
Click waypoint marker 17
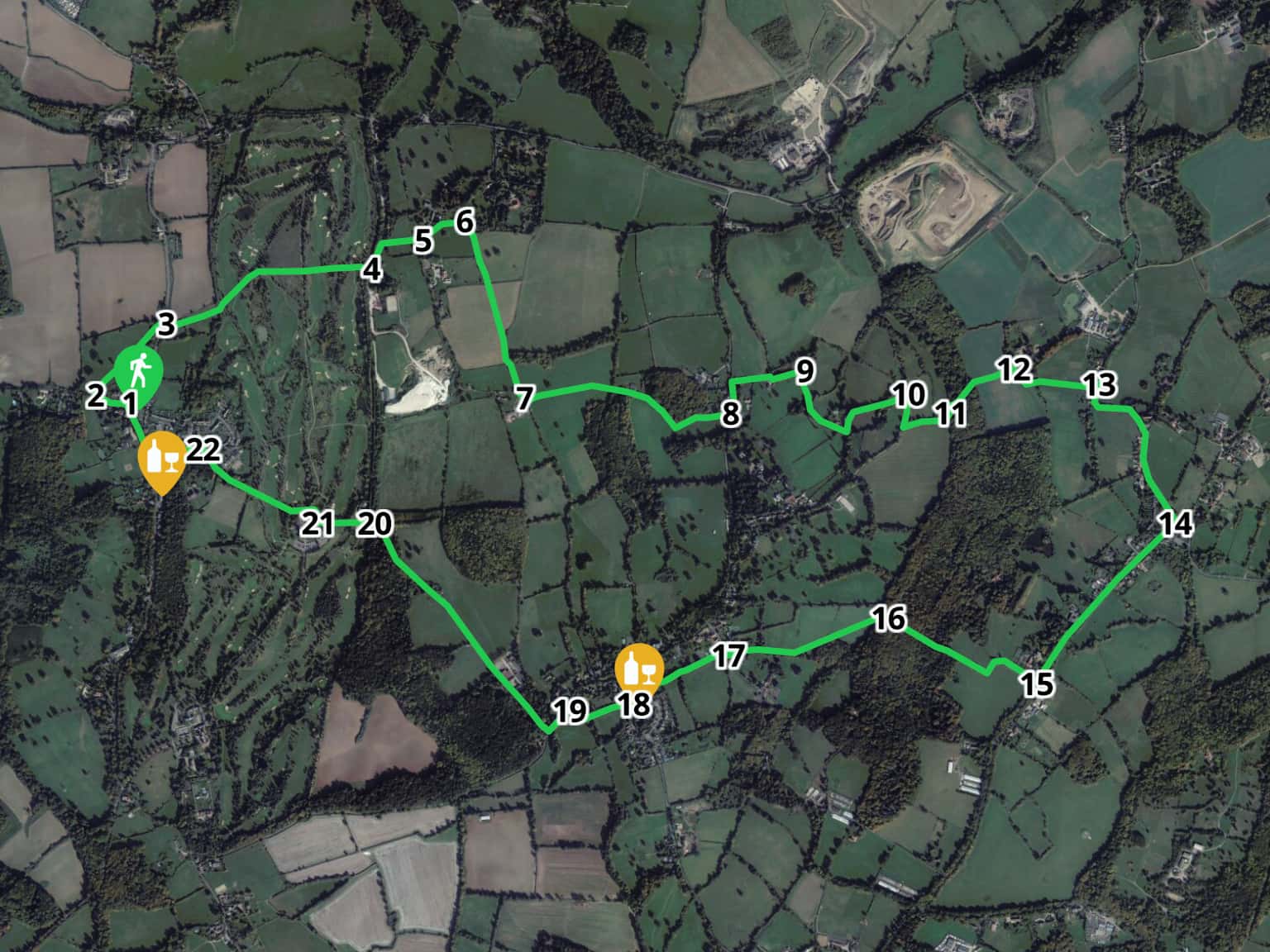point(728,655)
